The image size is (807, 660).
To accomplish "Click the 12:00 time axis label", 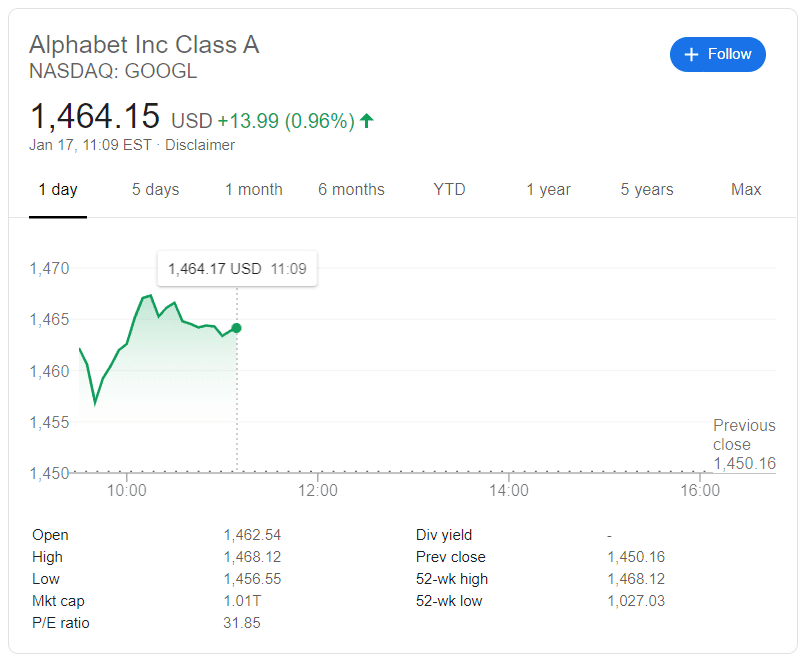I will (x=318, y=491).
